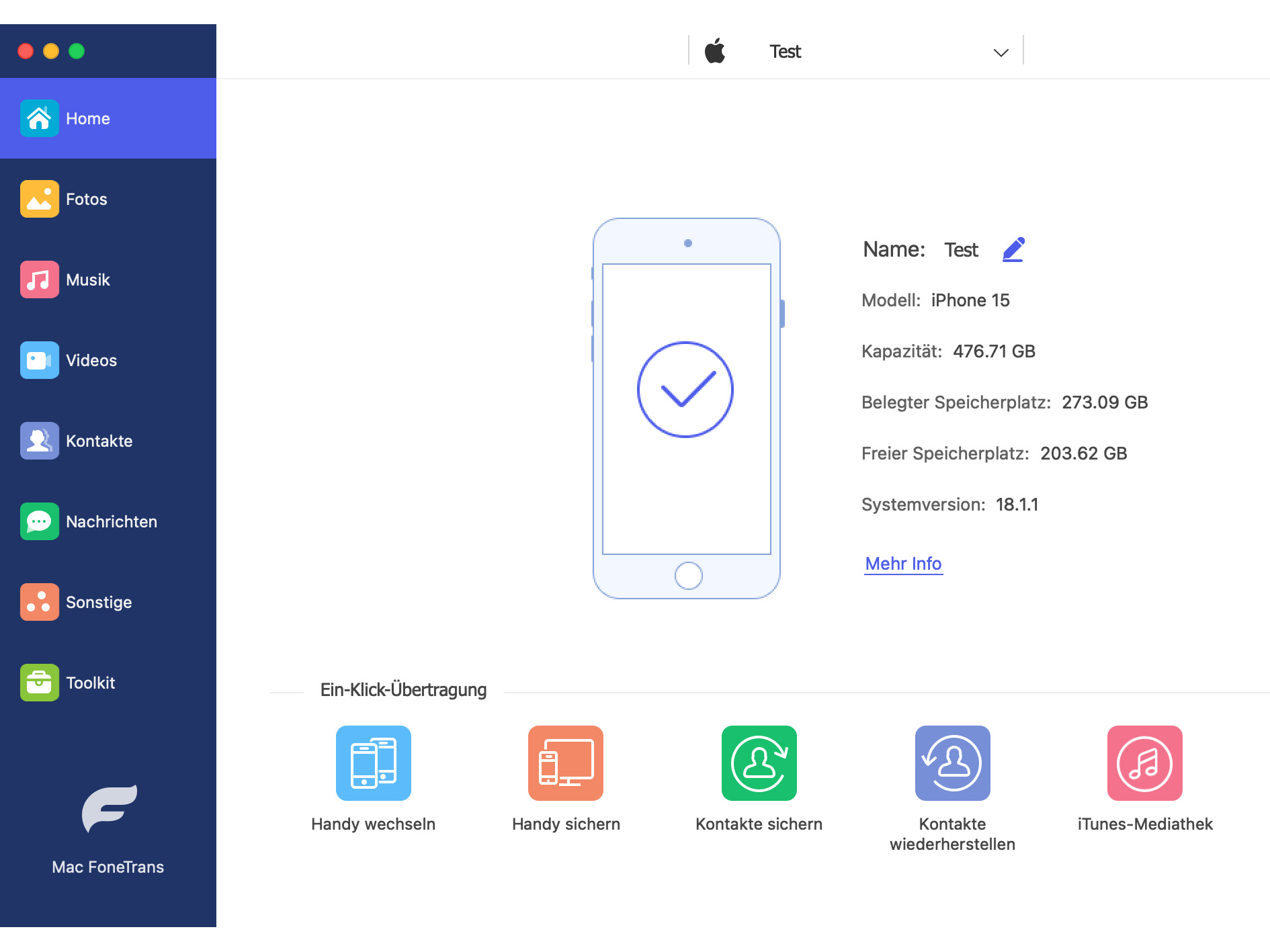This screenshot has height=952, width=1270.
Task: Click the Nachrichten chat bubble icon
Action: 40,521
